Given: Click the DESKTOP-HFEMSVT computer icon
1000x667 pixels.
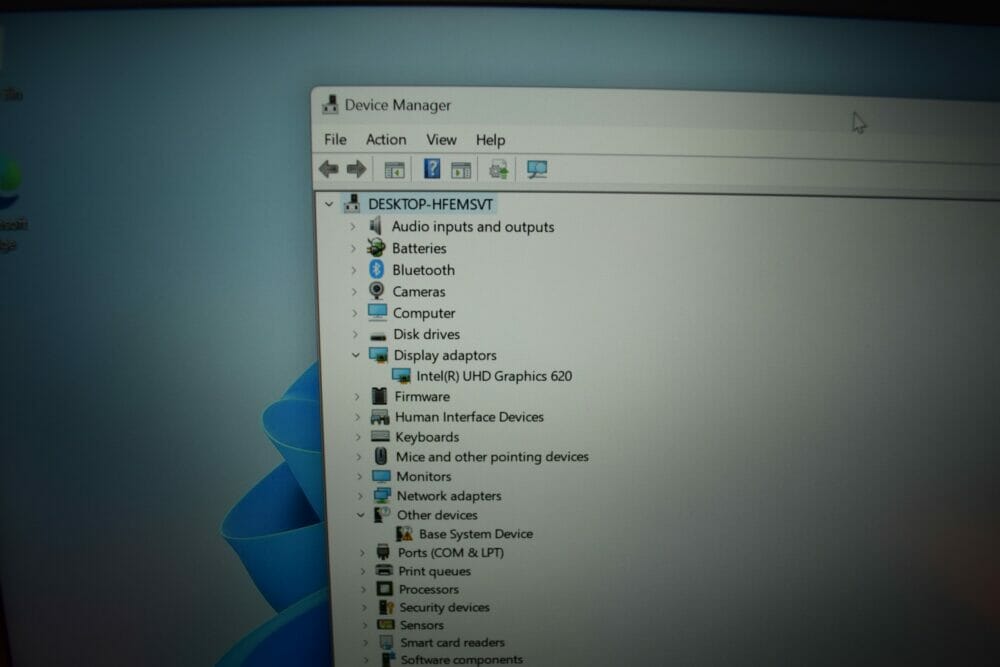Looking at the screenshot, I should pyautogui.click(x=351, y=203).
